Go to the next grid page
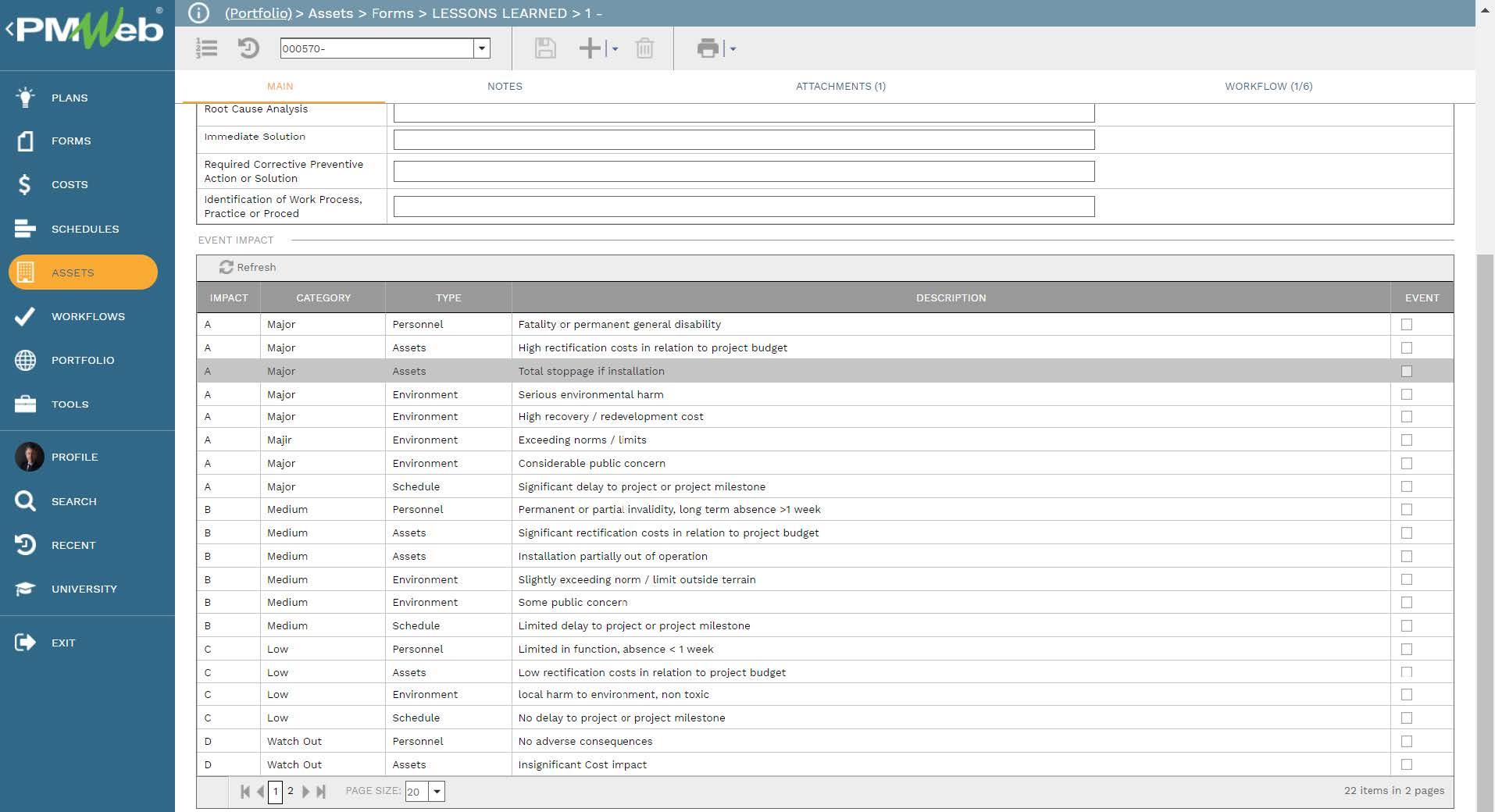 [x=305, y=792]
